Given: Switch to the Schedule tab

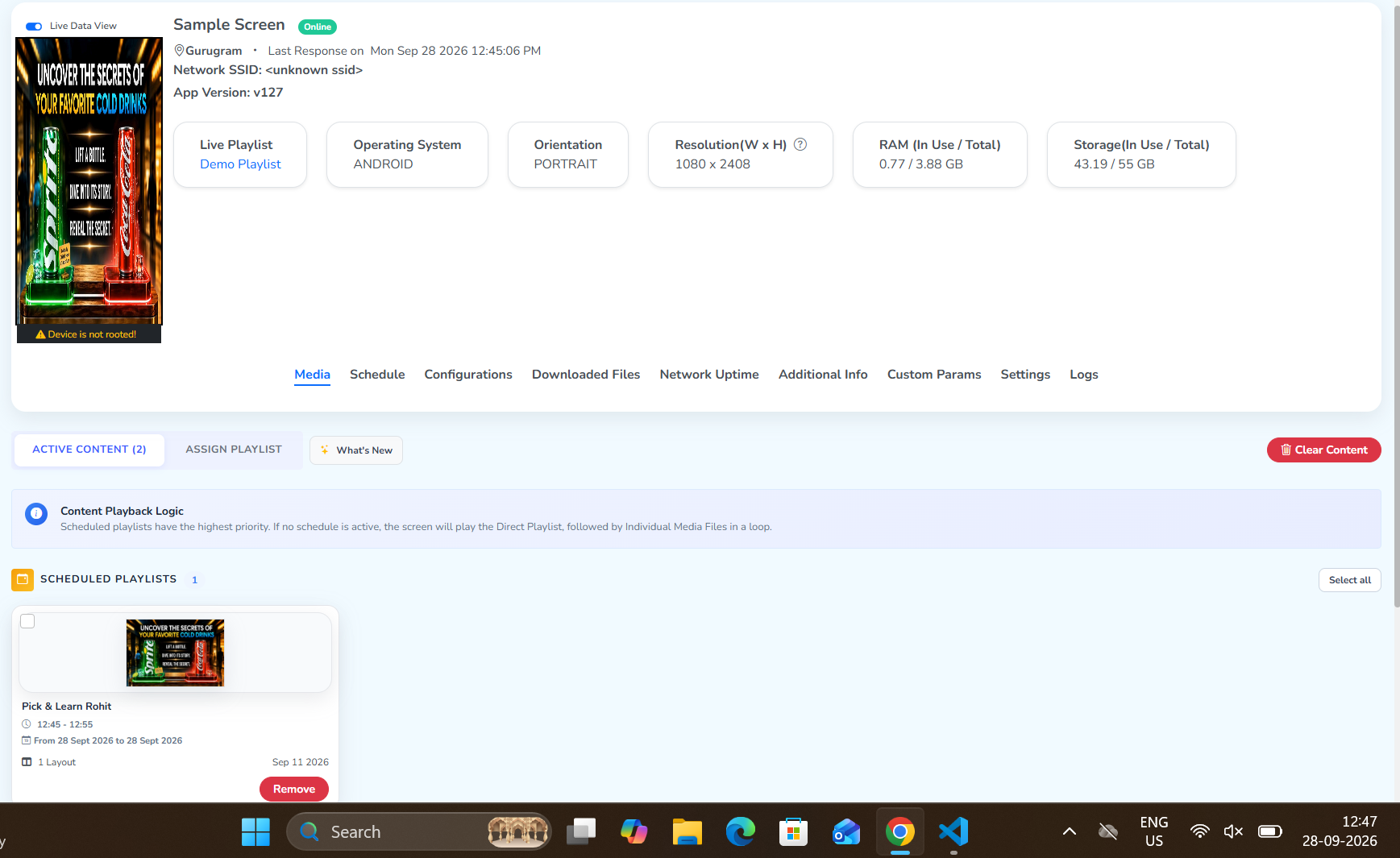Looking at the screenshot, I should pyautogui.click(x=377, y=375).
